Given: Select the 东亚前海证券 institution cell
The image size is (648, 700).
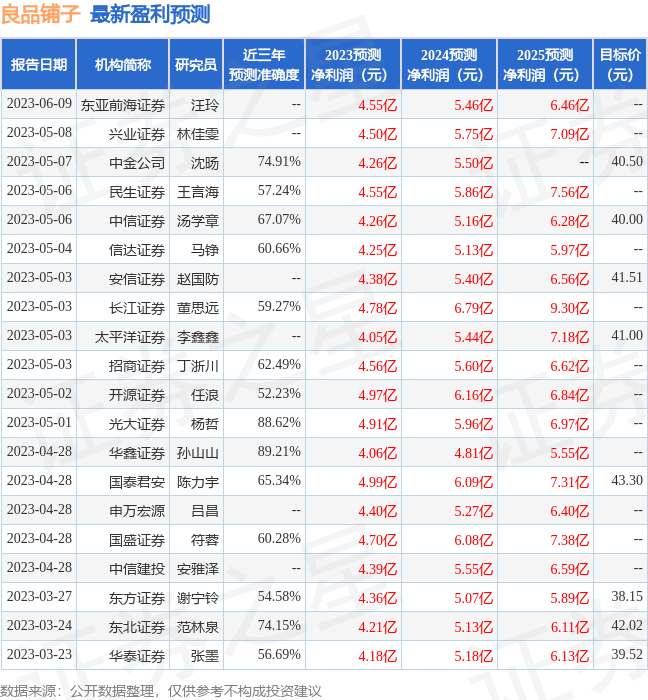Looking at the screenshot, I should (123, 105).
